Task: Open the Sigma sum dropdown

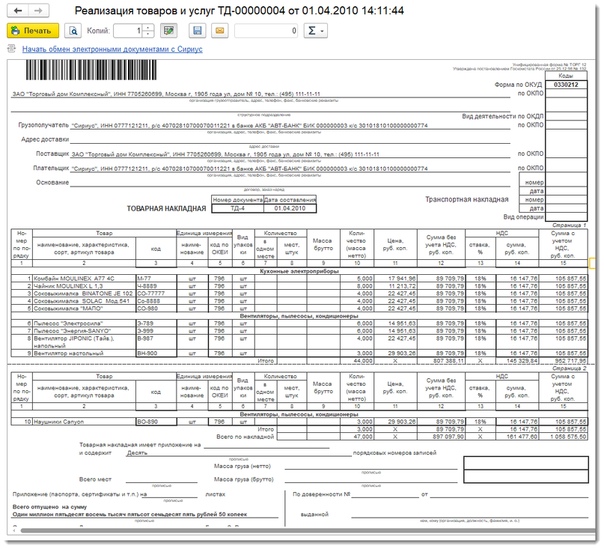Action: coord(316,31)
